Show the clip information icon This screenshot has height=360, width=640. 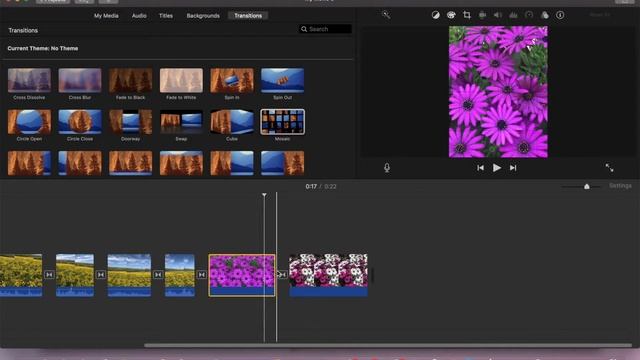560,15
